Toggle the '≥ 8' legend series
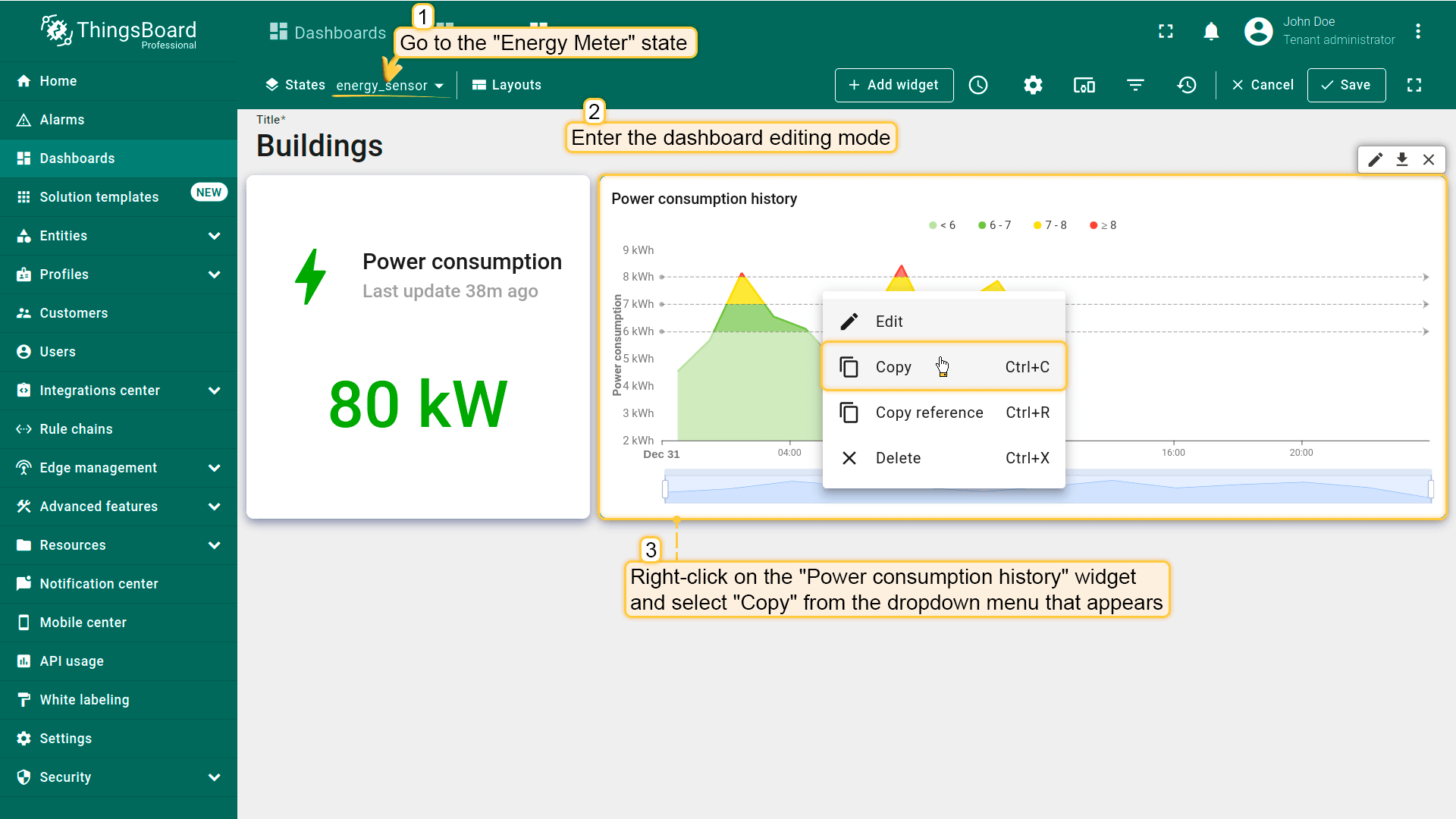1456x819 pixels. (x=1103, y=225)
